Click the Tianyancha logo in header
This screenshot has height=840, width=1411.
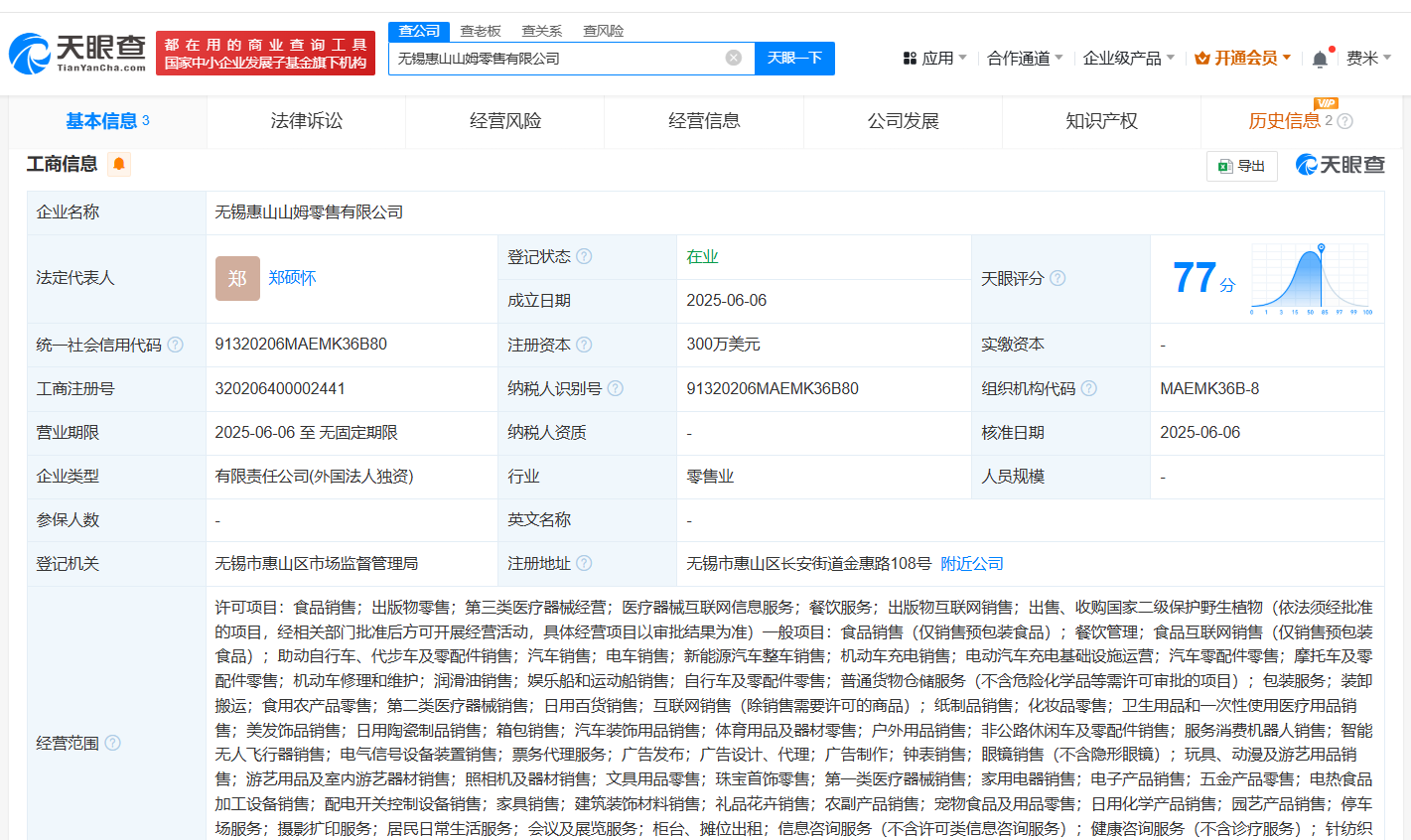[x=77, y=54]
